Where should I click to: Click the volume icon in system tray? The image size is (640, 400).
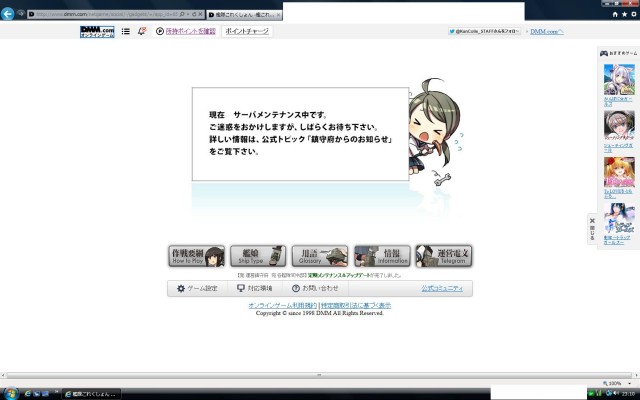(616, 393)
